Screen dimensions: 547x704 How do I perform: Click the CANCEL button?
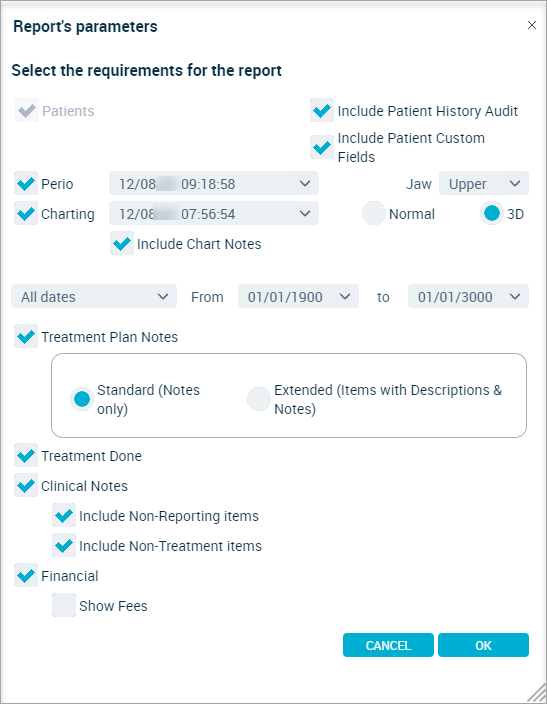[x=388, y=645]
